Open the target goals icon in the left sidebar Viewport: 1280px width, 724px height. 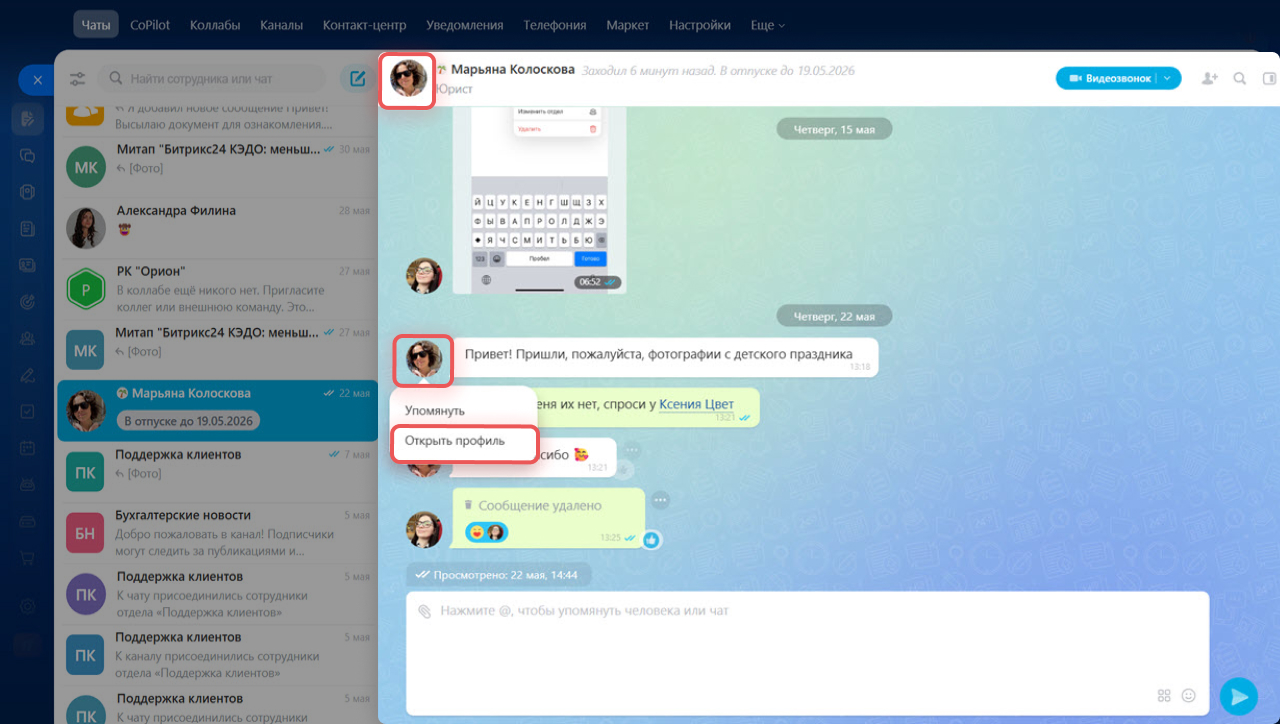coord(28,302)
